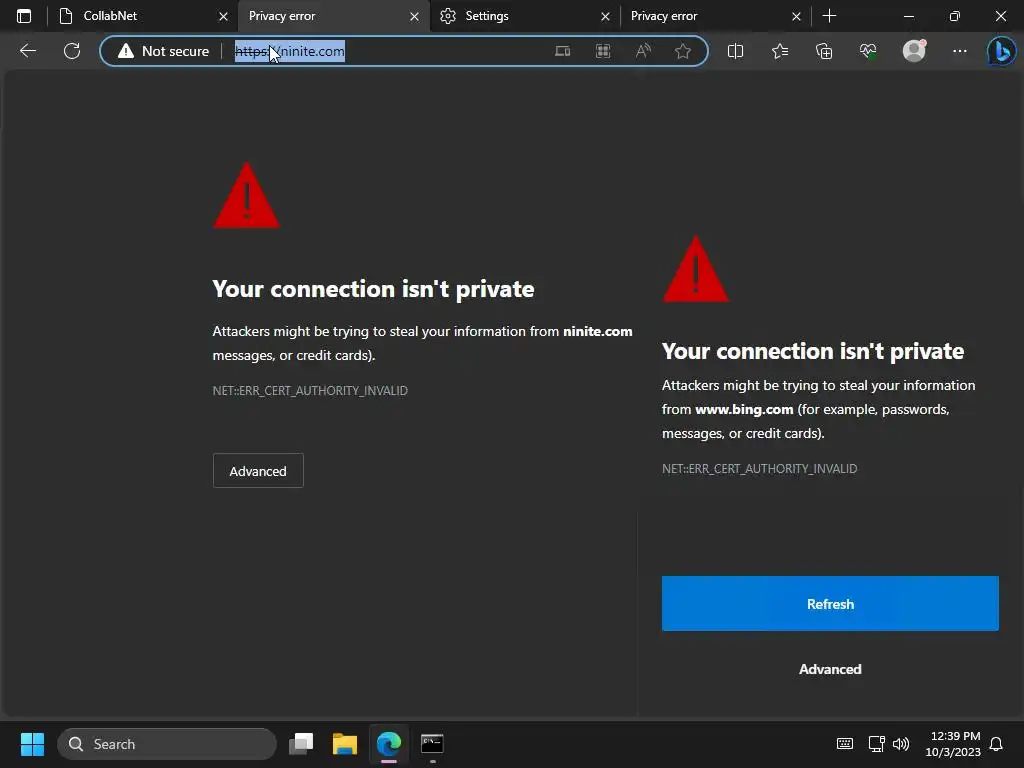Click Microsoft Edge taskbar icon
The height and width of the screenshot is (768, 1024).
click(x=389, y=744)
